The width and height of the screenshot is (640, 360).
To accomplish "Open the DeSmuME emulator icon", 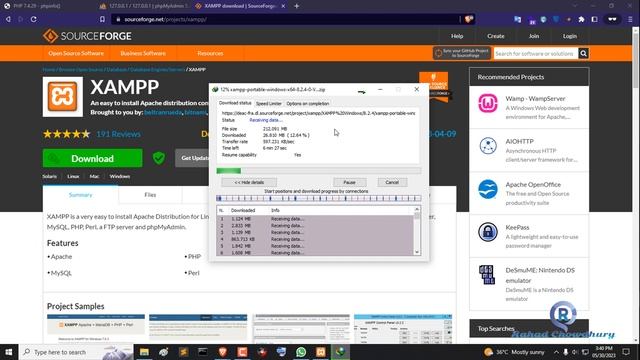I will coord(487,275).
